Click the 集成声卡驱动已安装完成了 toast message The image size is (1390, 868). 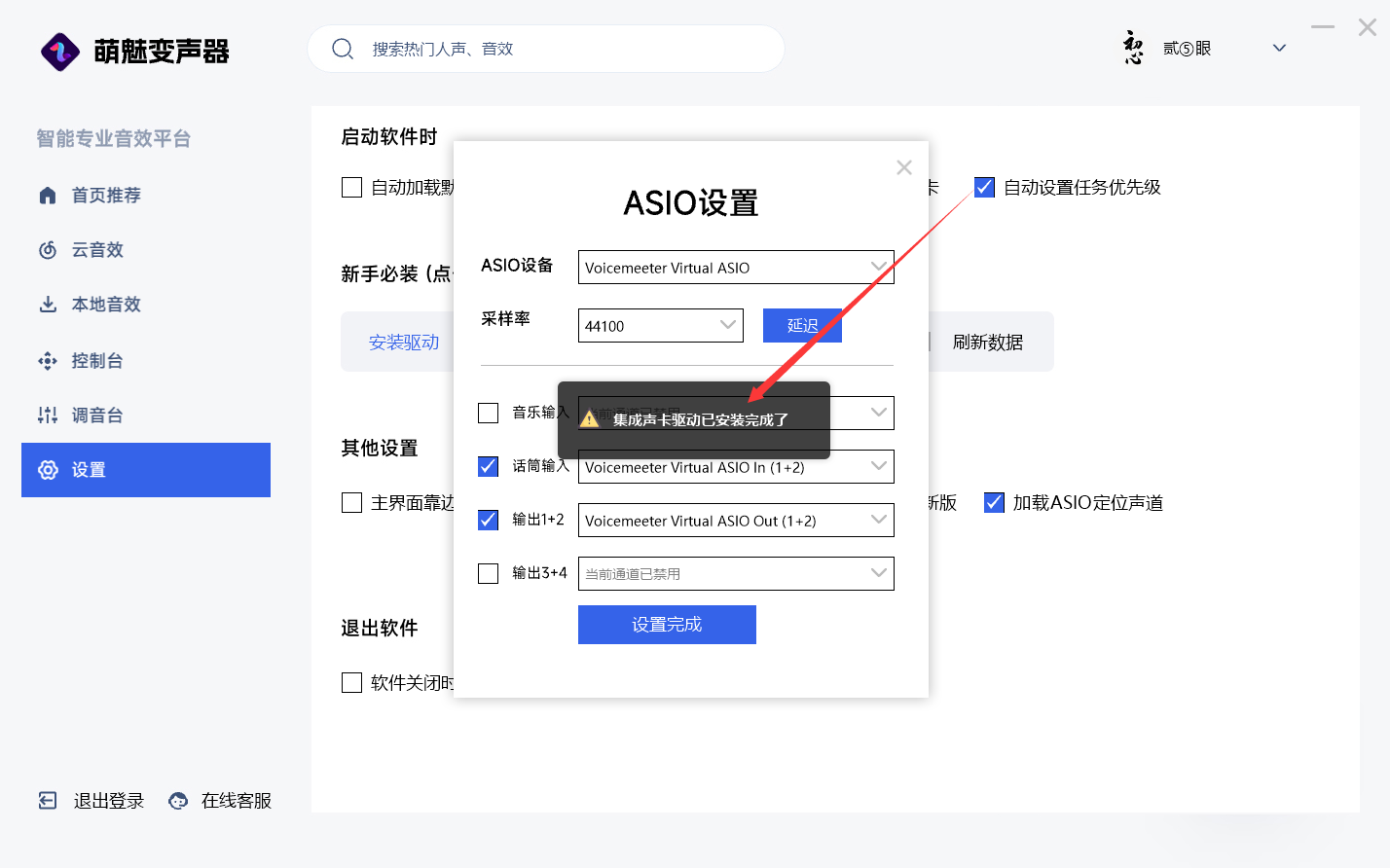(x=694, y=419)
